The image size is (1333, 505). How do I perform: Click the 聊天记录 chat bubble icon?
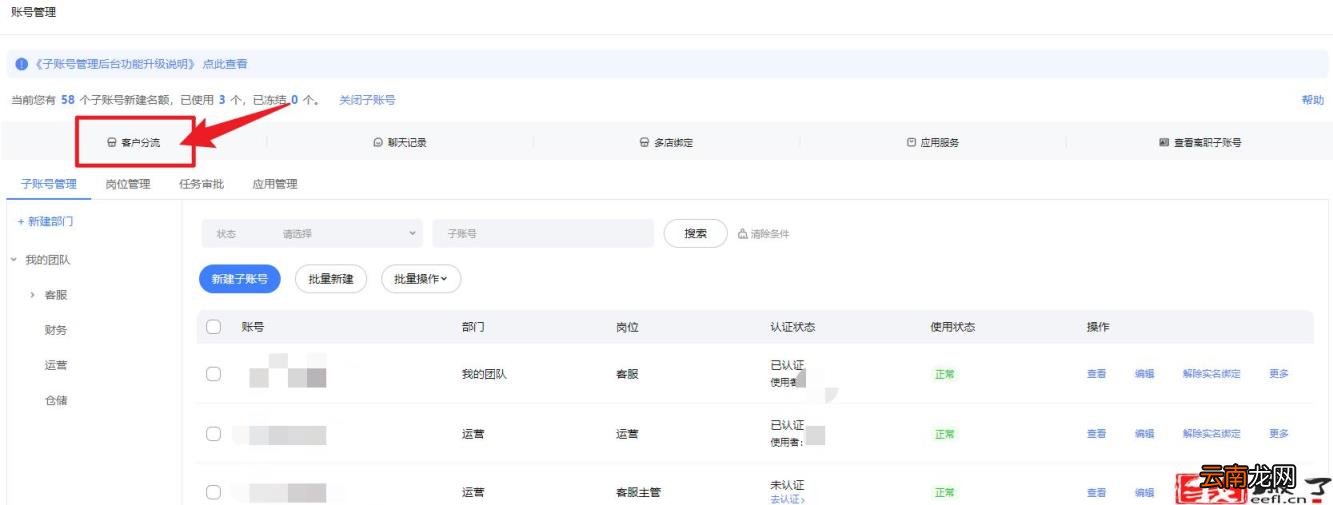(378, 143)
